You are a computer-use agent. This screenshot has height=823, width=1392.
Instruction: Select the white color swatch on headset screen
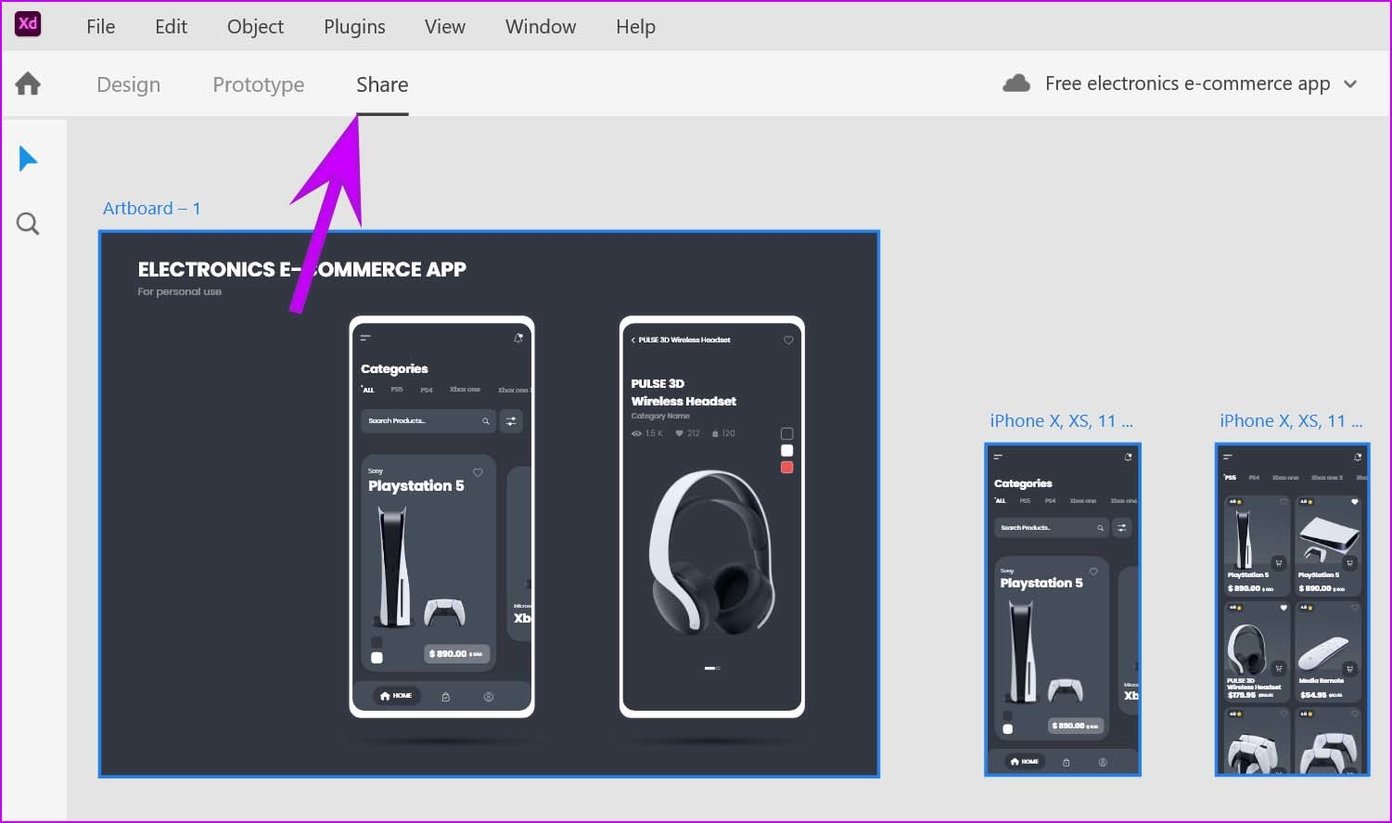coord(787,451)
